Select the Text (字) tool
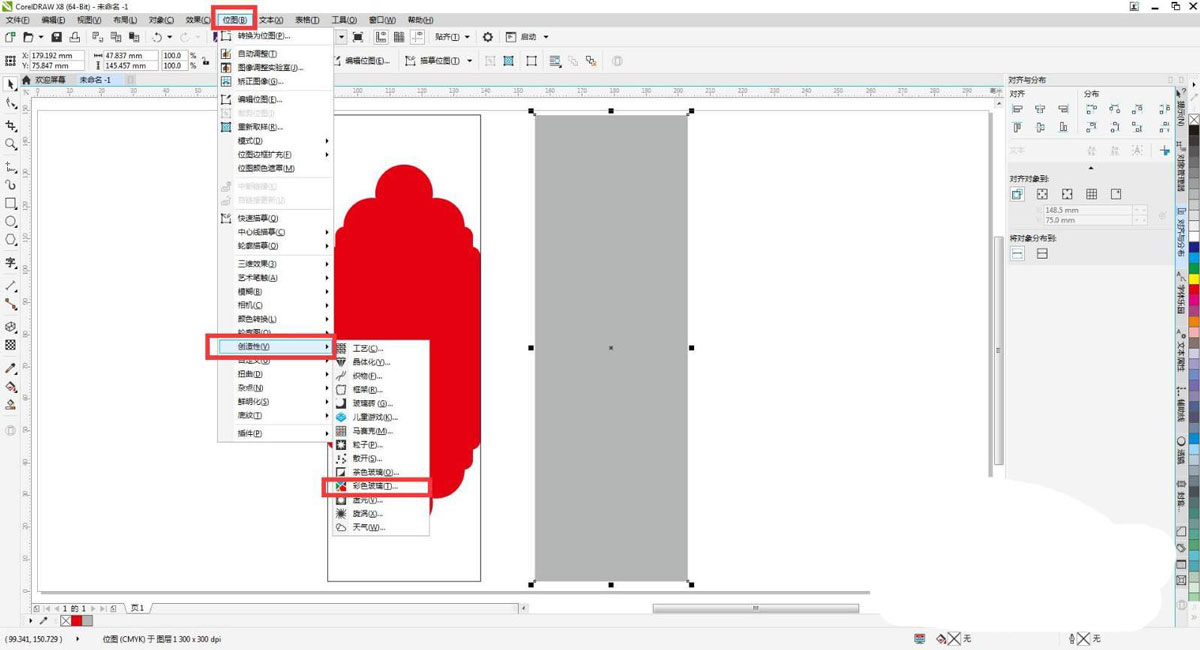 [11, 263]
